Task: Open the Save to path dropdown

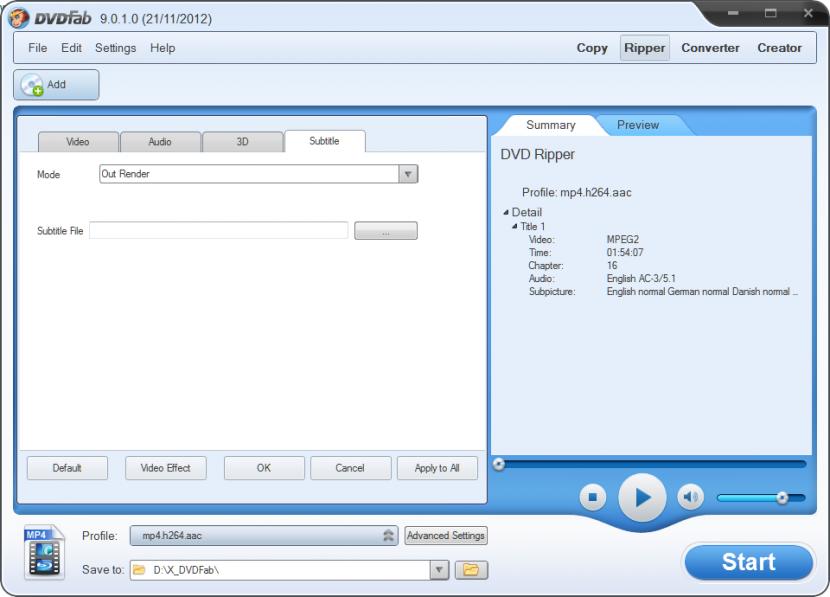Action: (439, 570)
